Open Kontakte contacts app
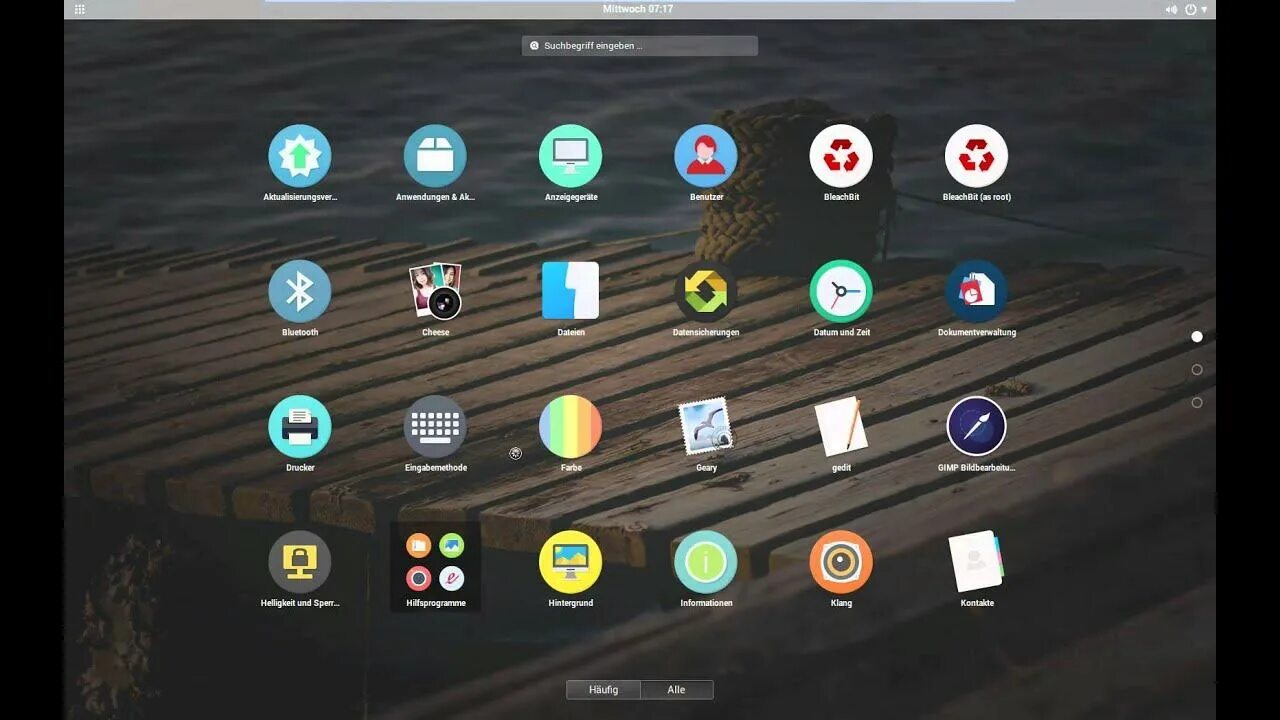Screen dimensions: 1280x720 [976, 560]
